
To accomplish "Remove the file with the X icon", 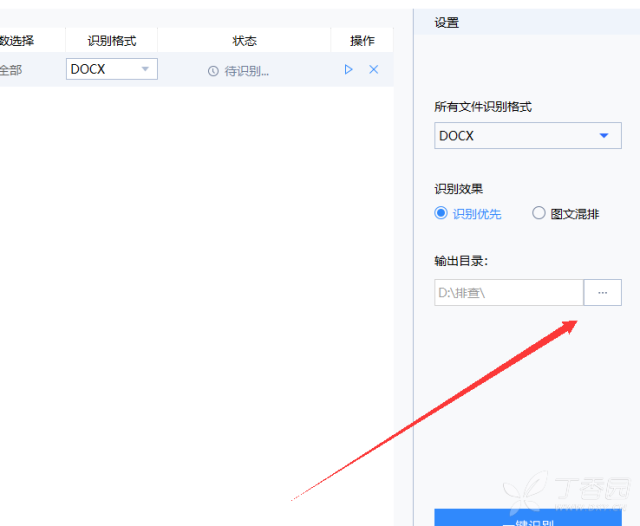I will [373, 69].
